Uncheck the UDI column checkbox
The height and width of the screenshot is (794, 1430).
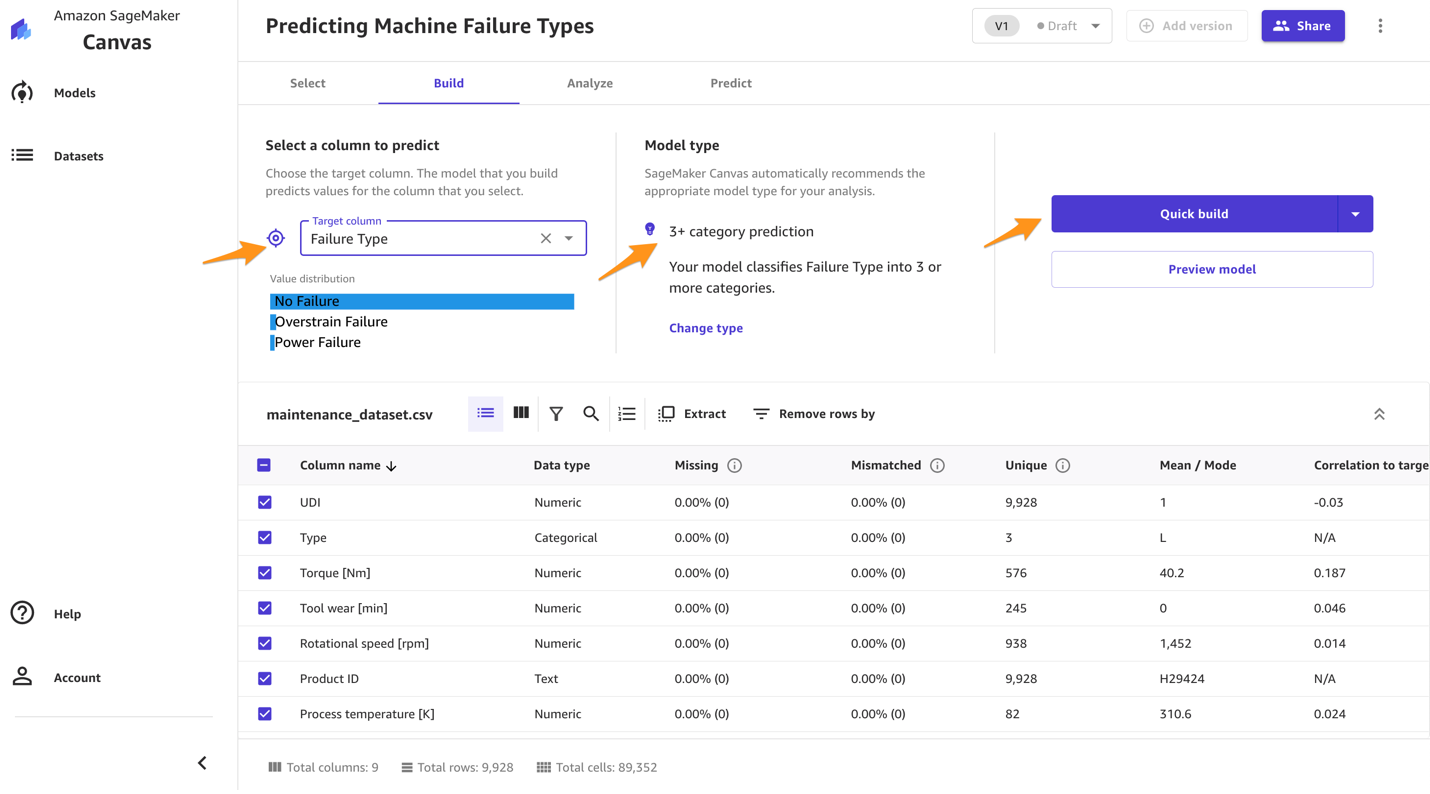click(x=265, y=502)
